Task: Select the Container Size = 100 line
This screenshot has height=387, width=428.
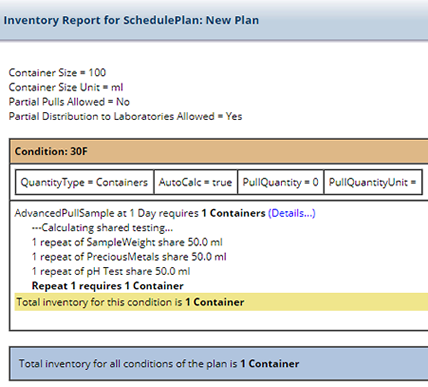Action: pos(57,73)
